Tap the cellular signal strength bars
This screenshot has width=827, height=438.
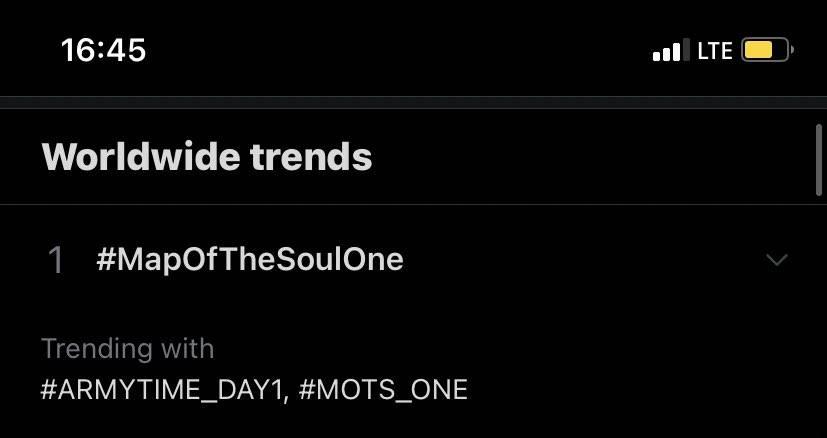coord(670,51)
